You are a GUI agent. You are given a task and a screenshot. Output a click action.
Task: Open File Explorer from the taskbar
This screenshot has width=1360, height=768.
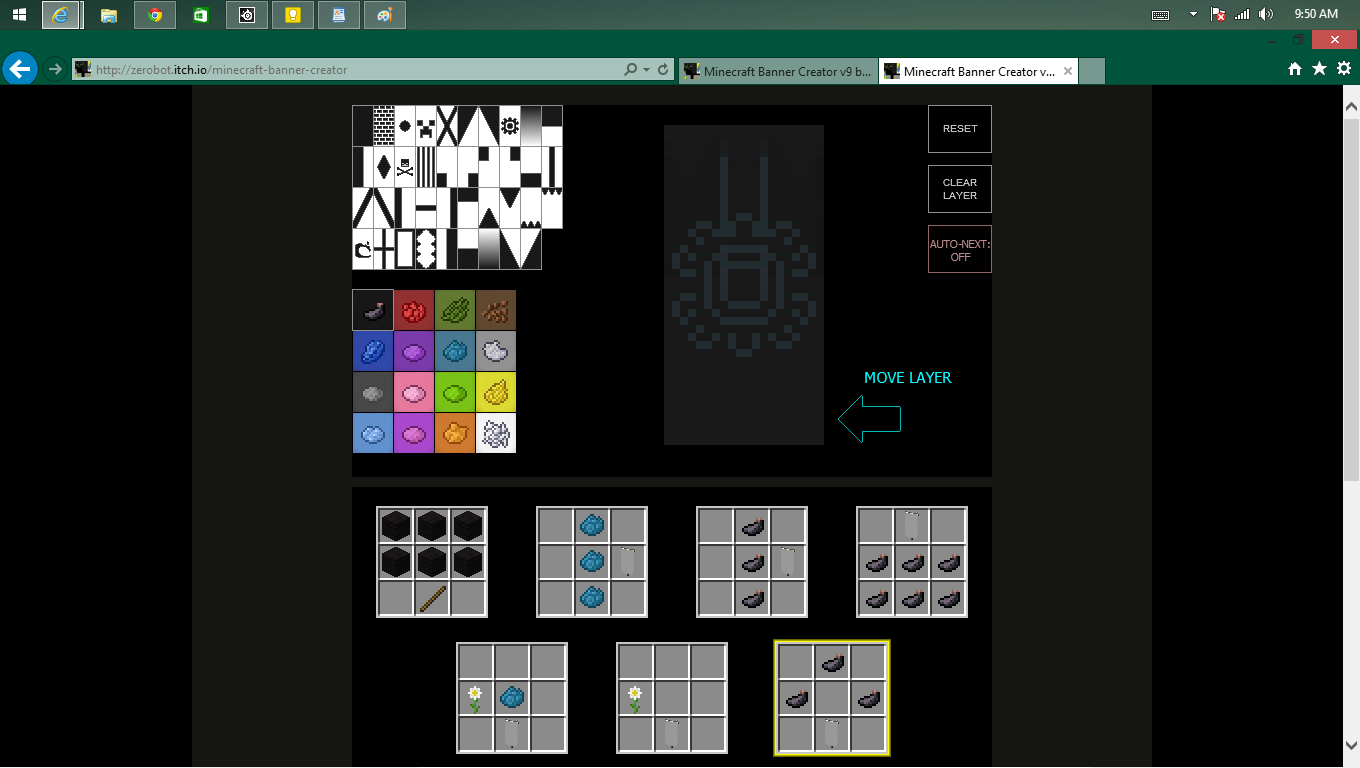click(108, 15)
